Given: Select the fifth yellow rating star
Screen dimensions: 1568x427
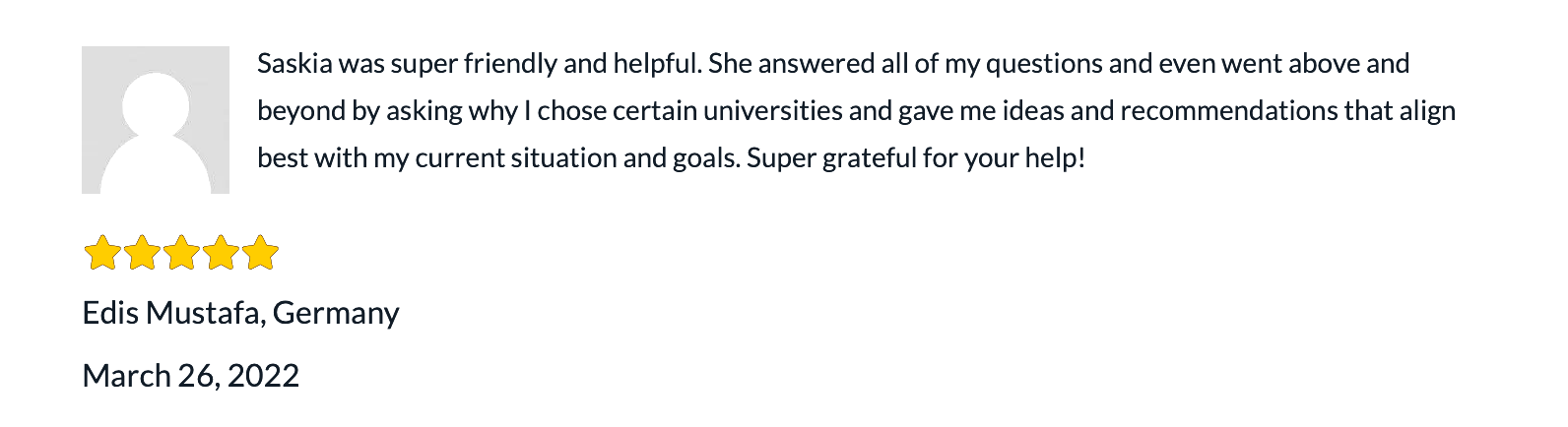Looking at the screenshot, I should pyautogui.click(x=260, y=253).
